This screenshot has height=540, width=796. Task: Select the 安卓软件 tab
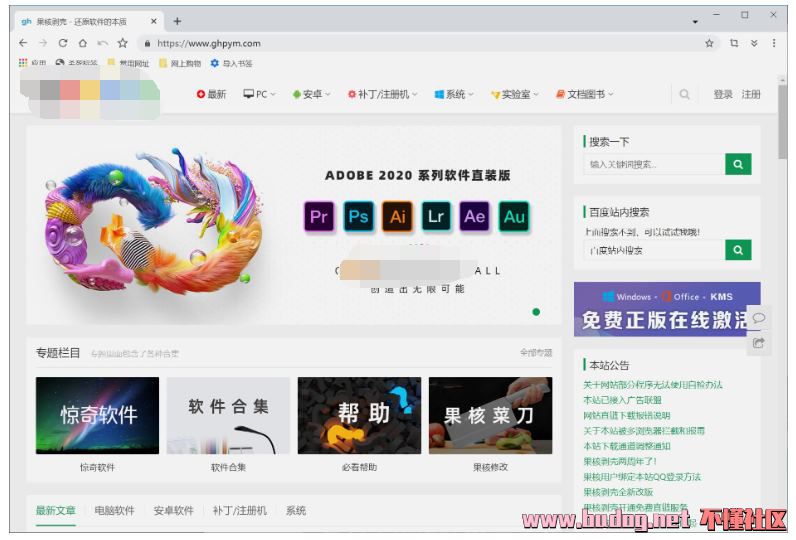[174, 511]
